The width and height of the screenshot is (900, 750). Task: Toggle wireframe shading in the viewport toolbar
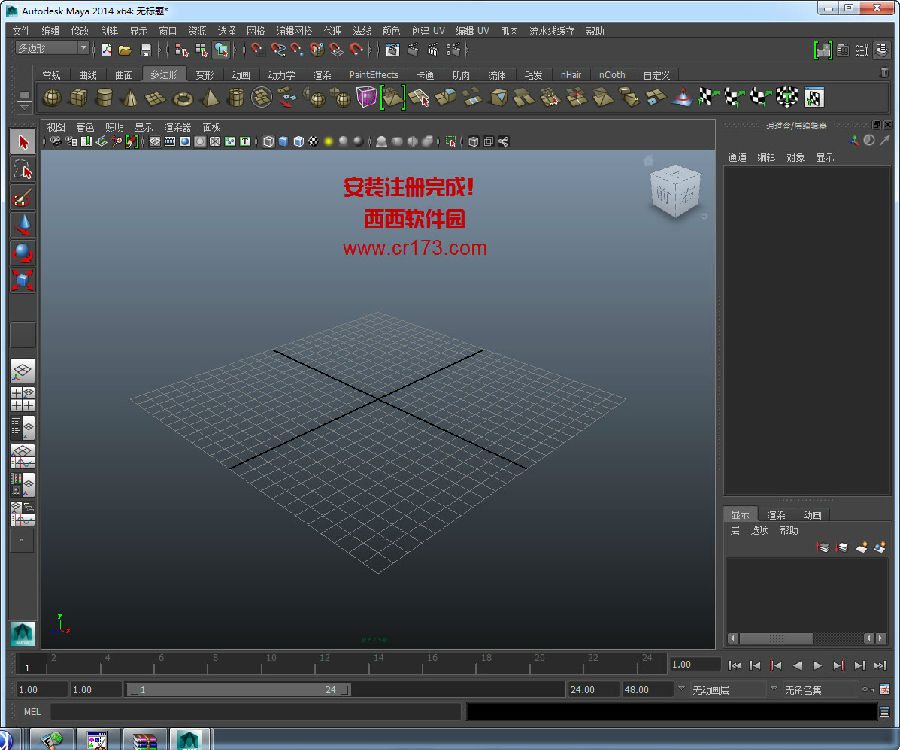(269, 142)
